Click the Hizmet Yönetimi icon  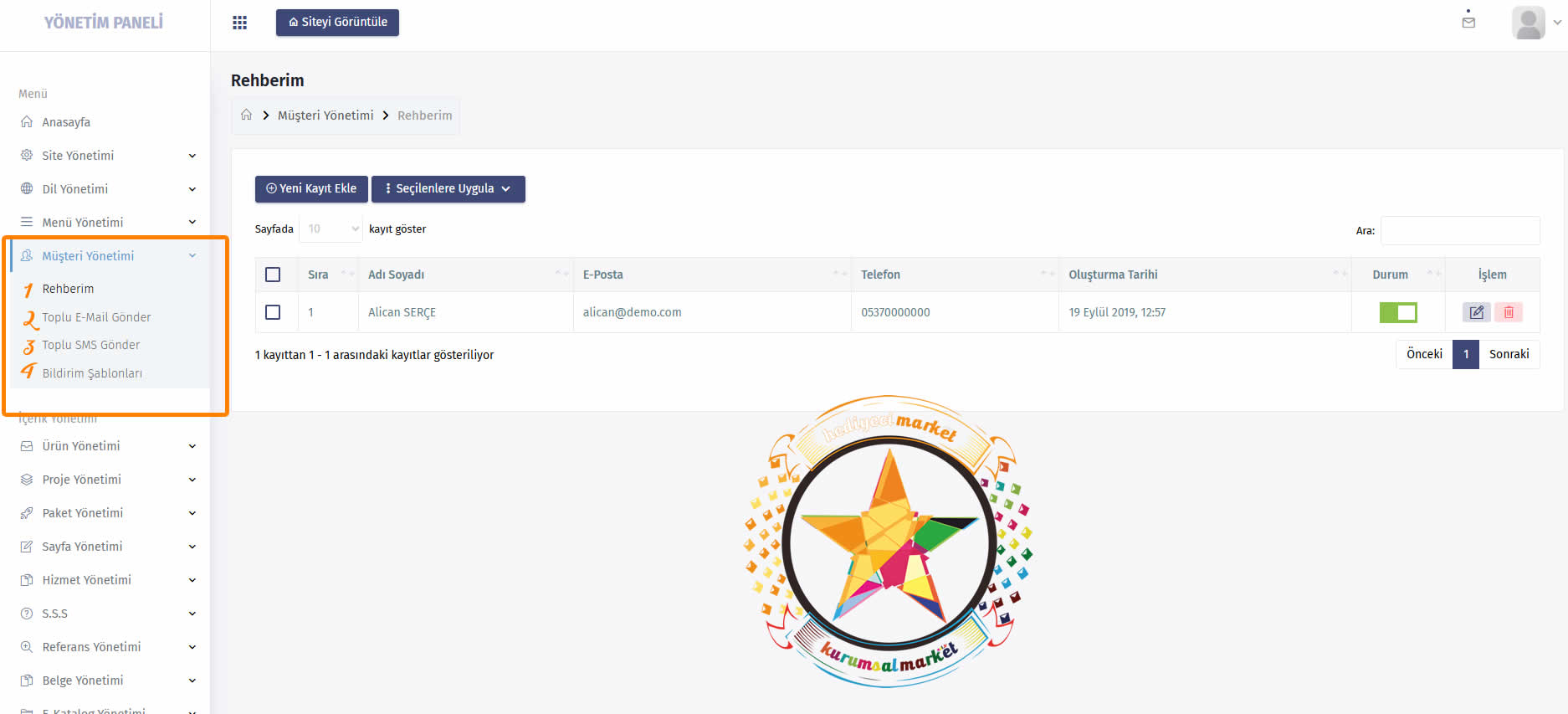click(x=27, y=580)
